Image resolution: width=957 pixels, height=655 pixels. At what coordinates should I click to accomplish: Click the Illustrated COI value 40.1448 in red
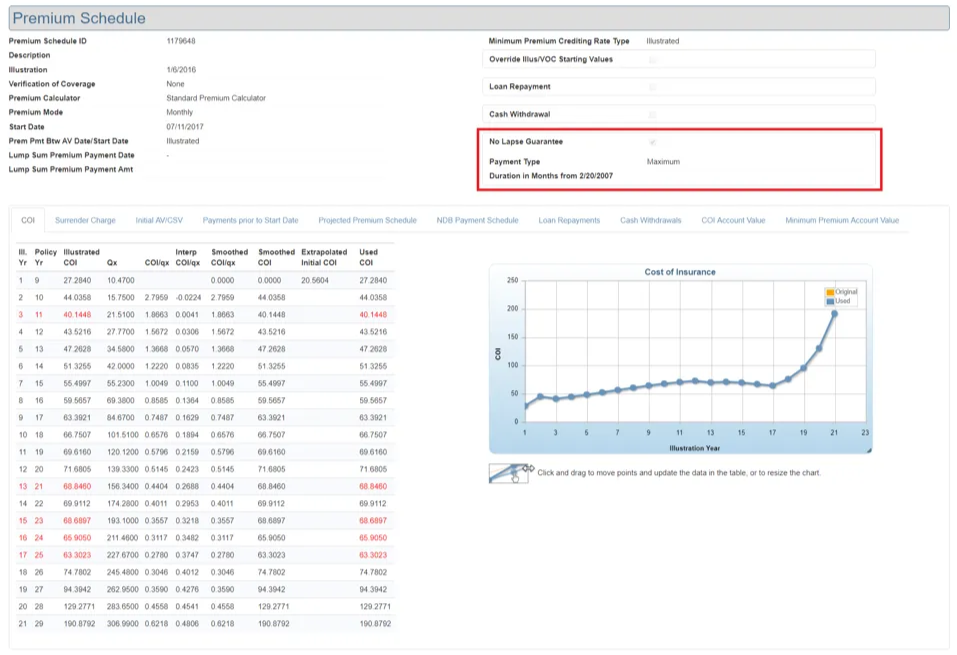click(x=79, y=313)
